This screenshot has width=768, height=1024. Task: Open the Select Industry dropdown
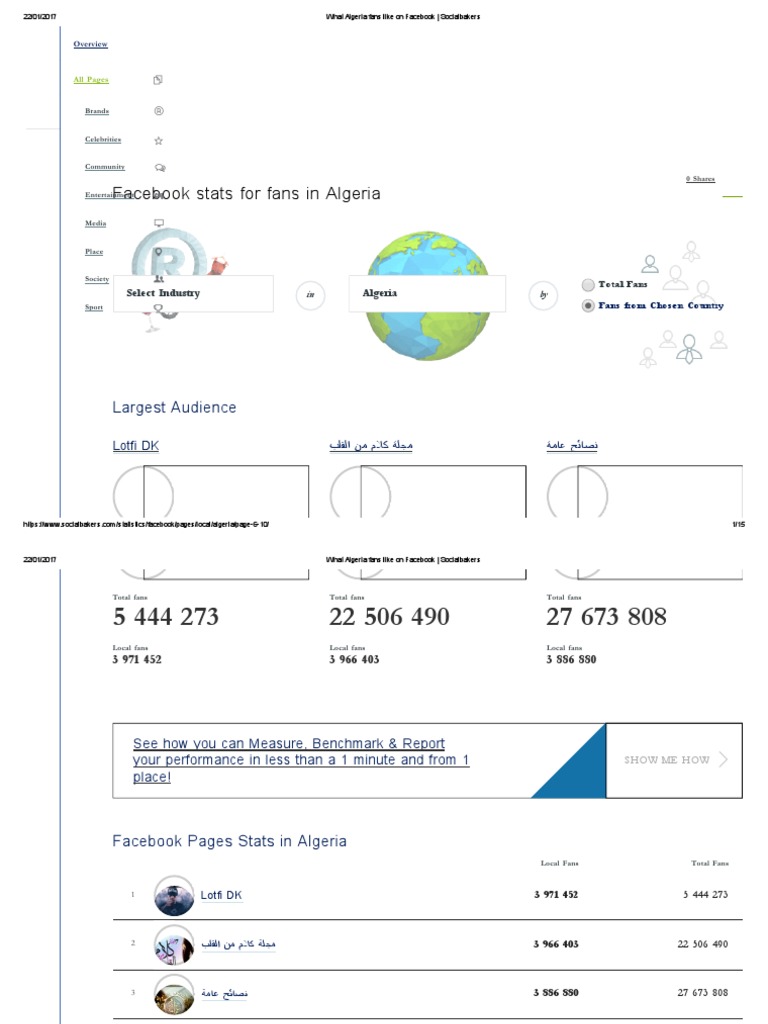pyautogui.click(x=193, y=294)
